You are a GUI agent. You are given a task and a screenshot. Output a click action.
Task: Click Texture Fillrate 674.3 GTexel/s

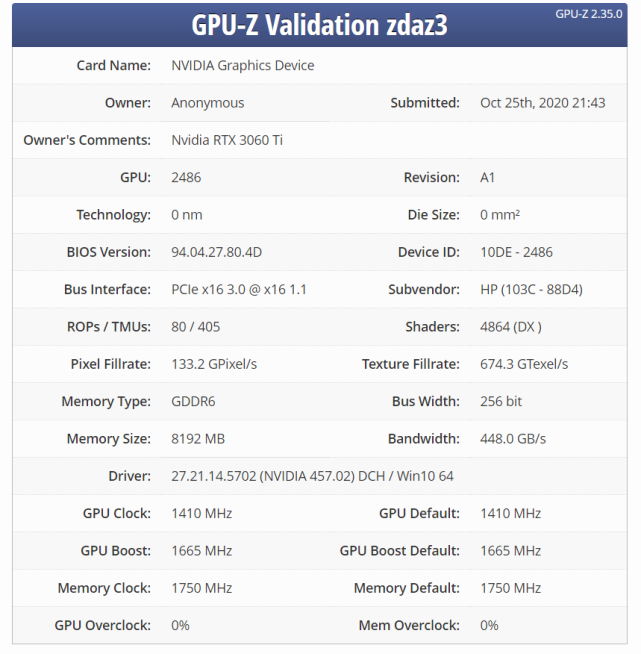pos(524,364)
